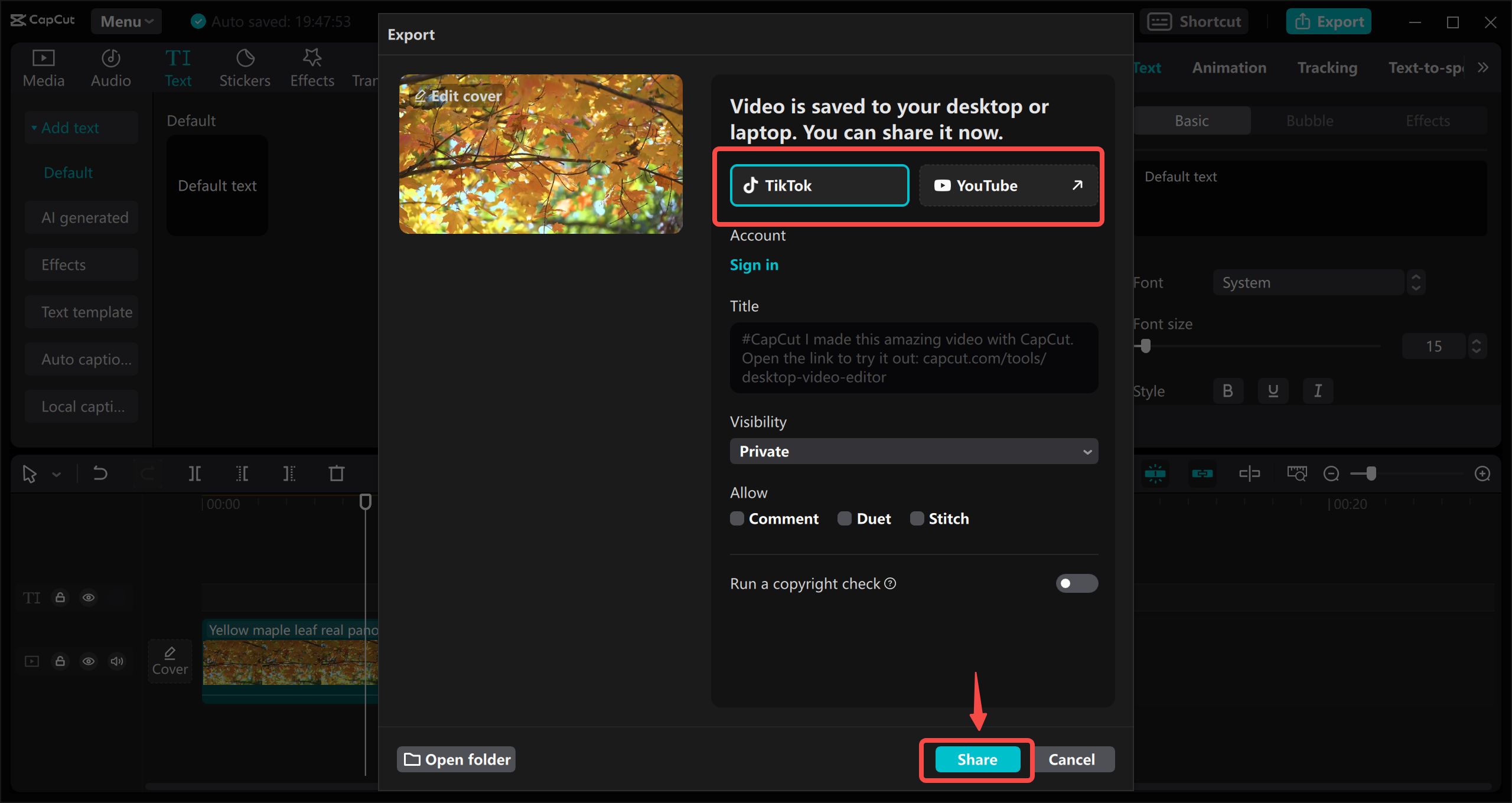Click the Cover edit button on timeline
Image resolution: width=1512 pixels, height=803 pixels.
170,661
